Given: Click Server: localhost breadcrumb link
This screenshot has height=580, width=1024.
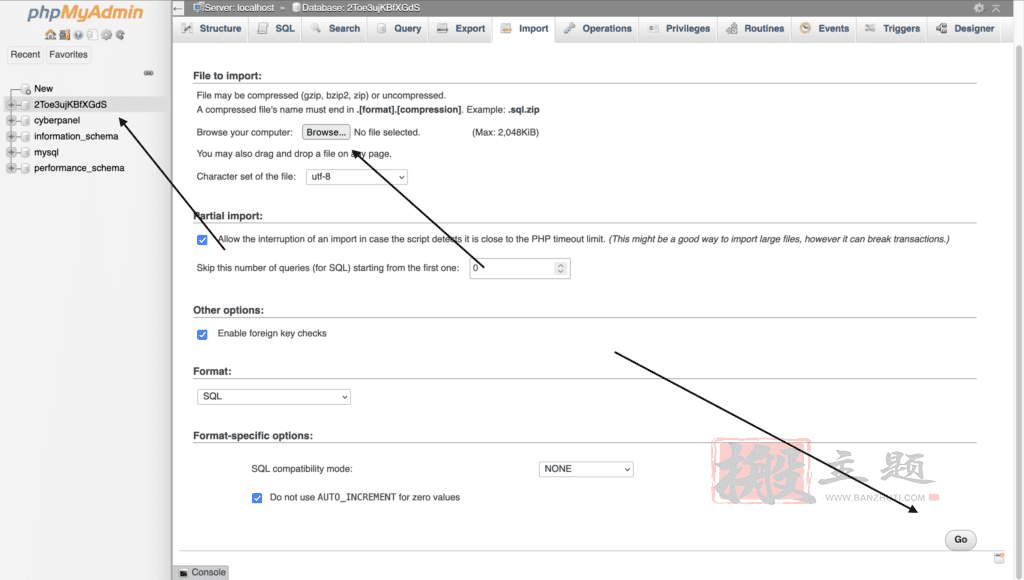Looking at the screenshot, I should (x=239, y=8).
